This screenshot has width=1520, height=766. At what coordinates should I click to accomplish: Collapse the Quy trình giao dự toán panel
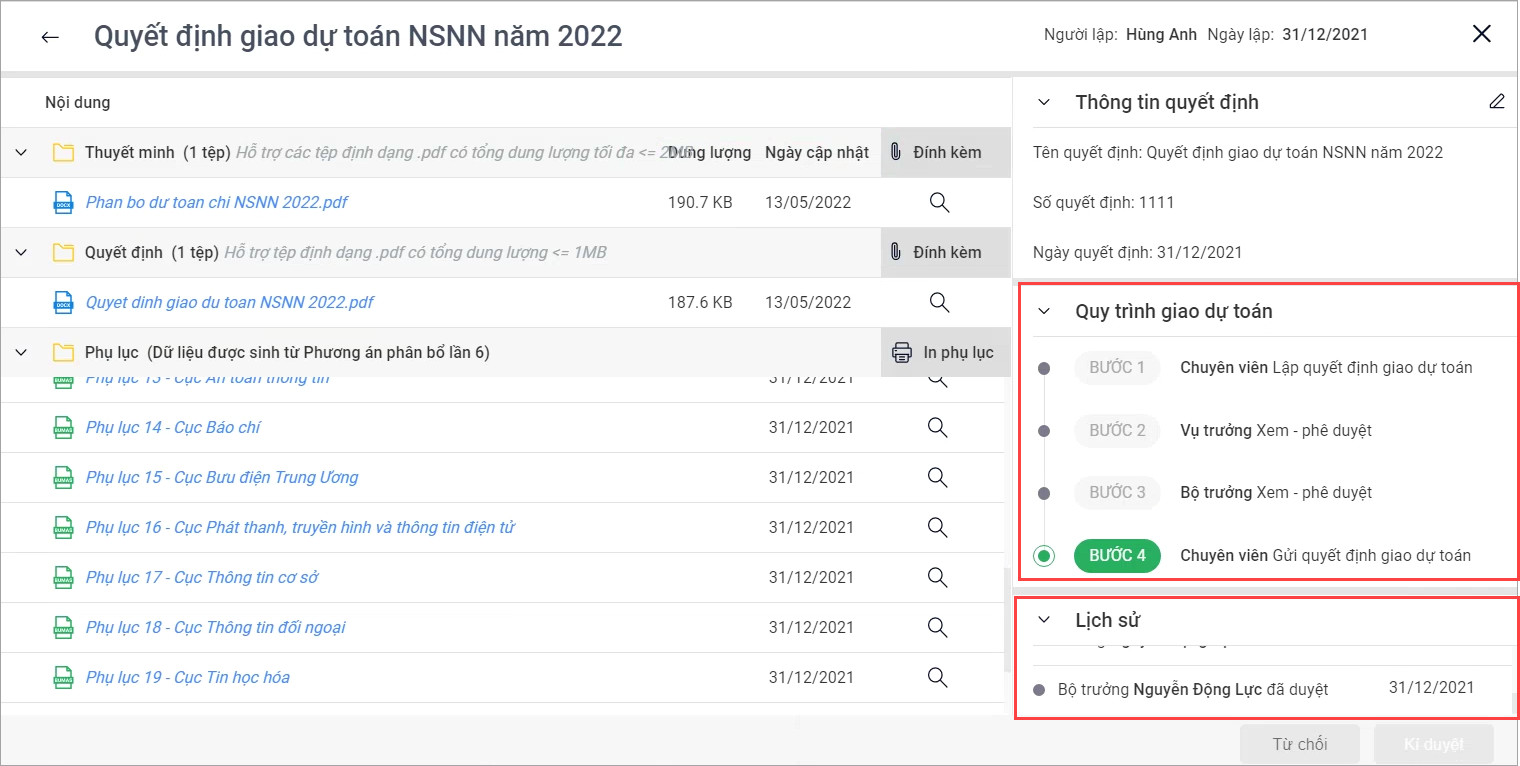coord(1044,311)
